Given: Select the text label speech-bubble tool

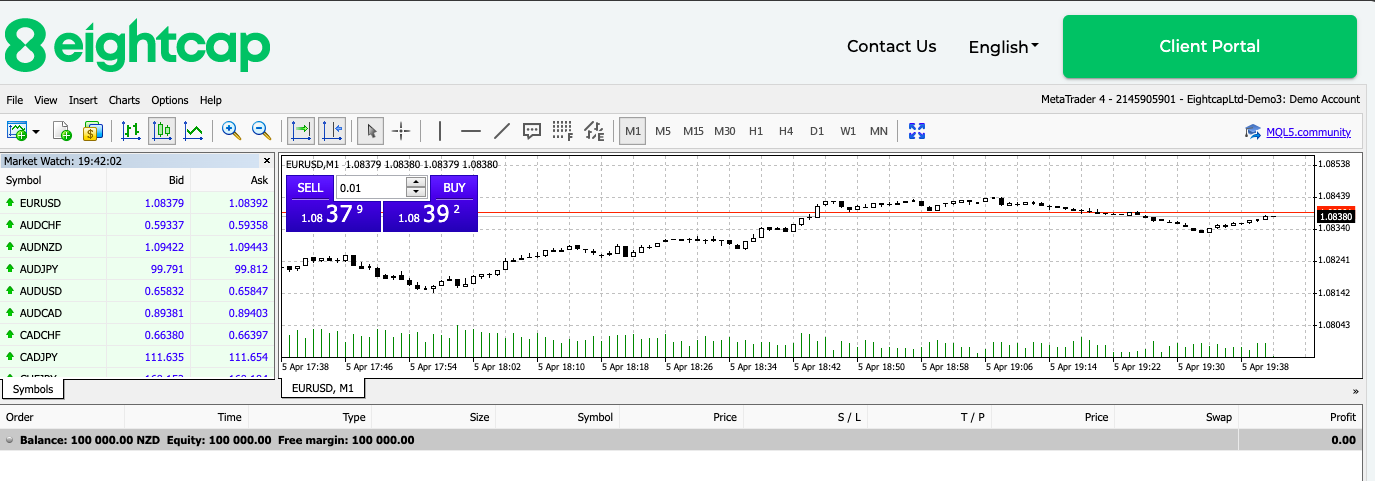Looking at the screenshot, I should (532, 130).
